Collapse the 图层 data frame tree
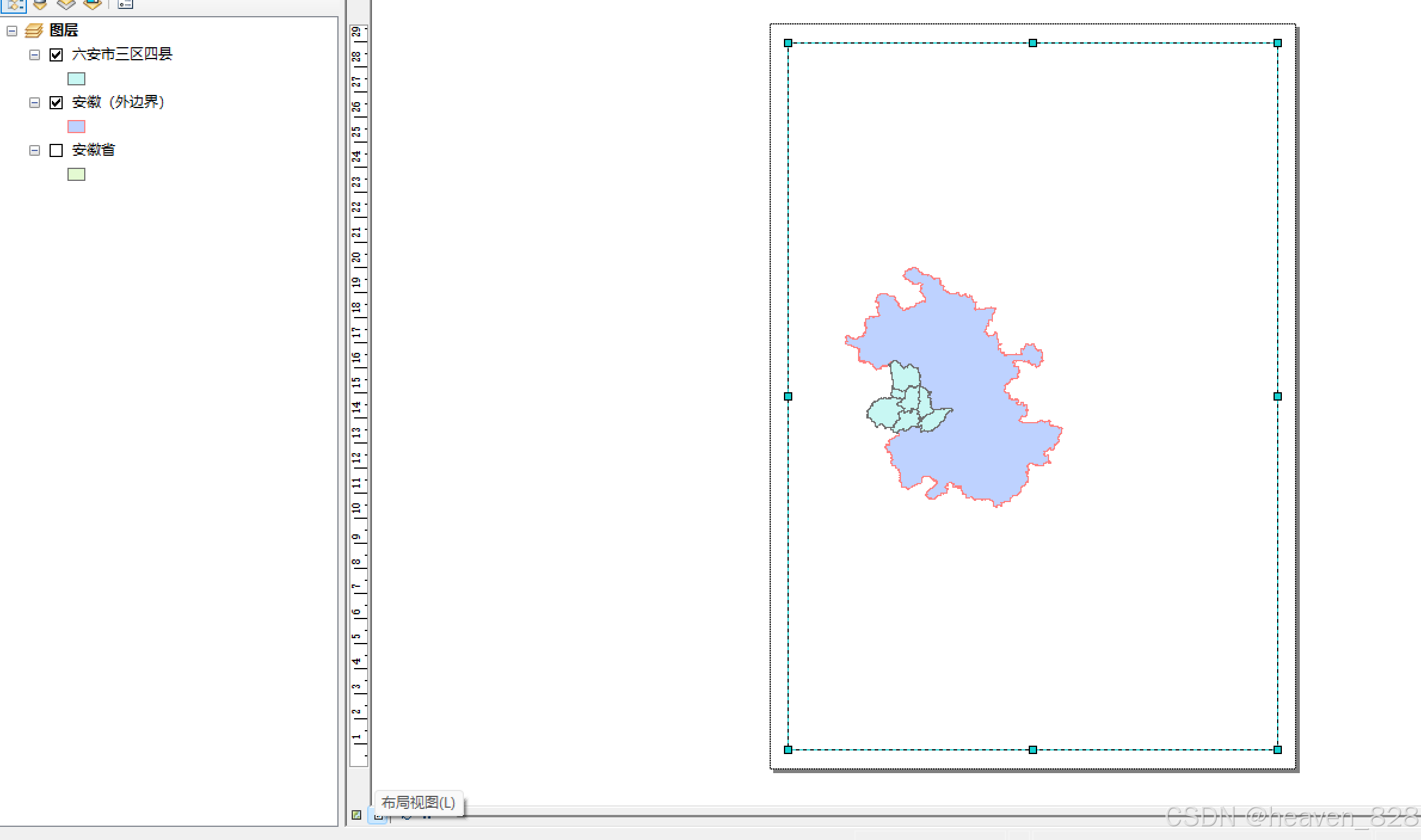 pos(12,30)
